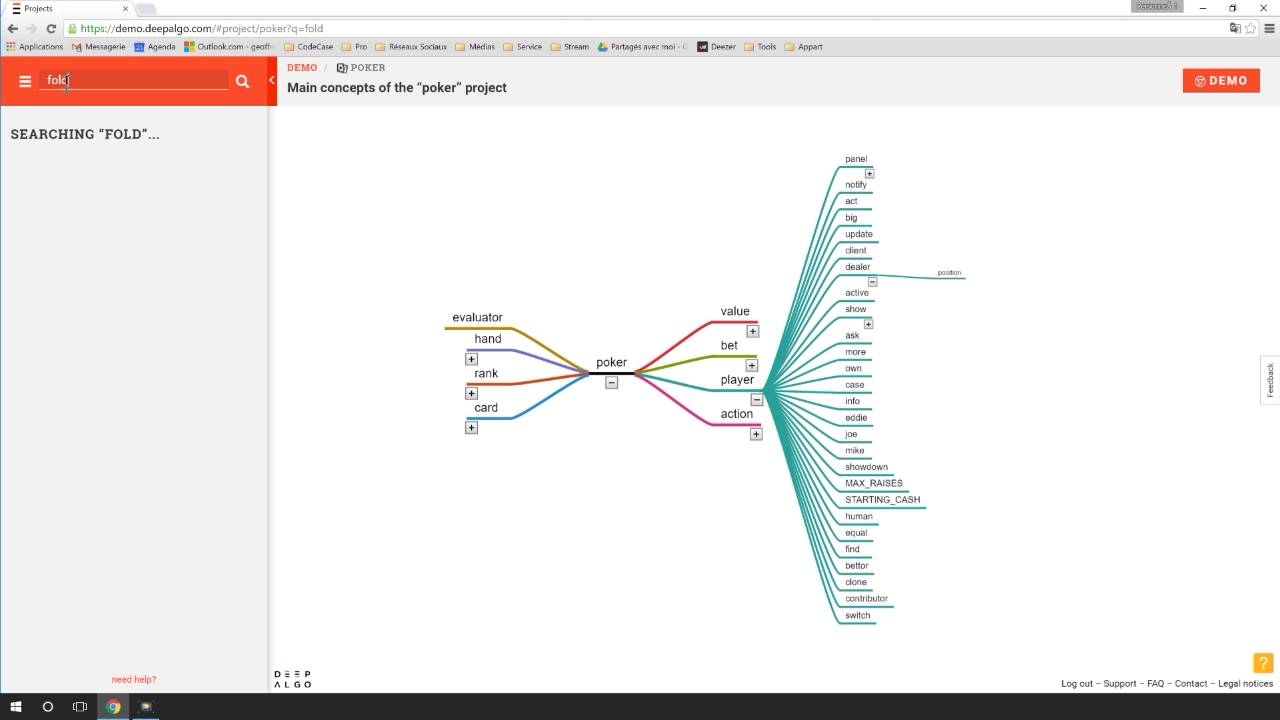The image size is (1280, 720).
Task: Open the Messagerie bookmark
Action: (97, 46)
